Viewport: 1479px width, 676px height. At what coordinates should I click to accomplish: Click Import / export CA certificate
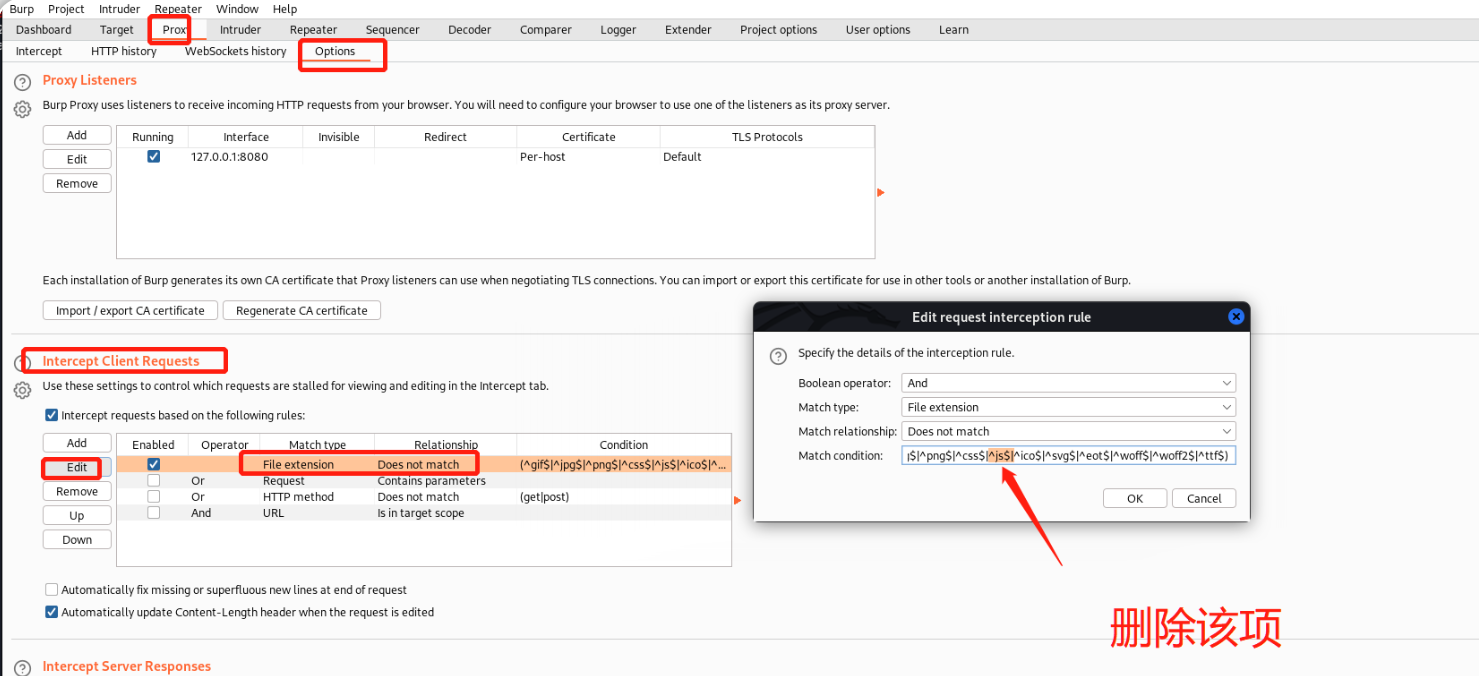[130, 311]
